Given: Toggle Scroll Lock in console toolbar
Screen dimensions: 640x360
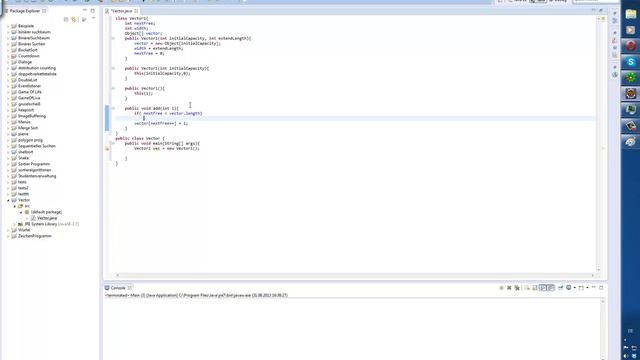Looking at the screenshot, I should [x=535, y=288].
